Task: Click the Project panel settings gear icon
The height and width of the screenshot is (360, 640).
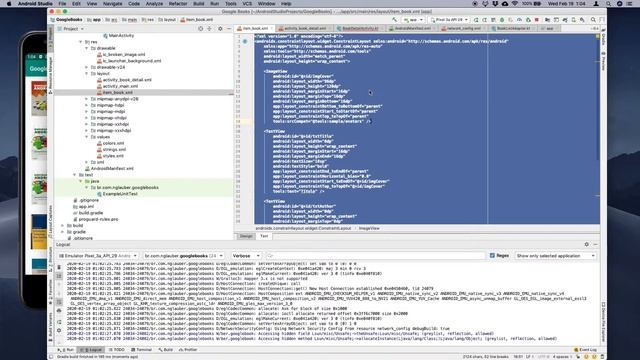Action: coord(220,29)
